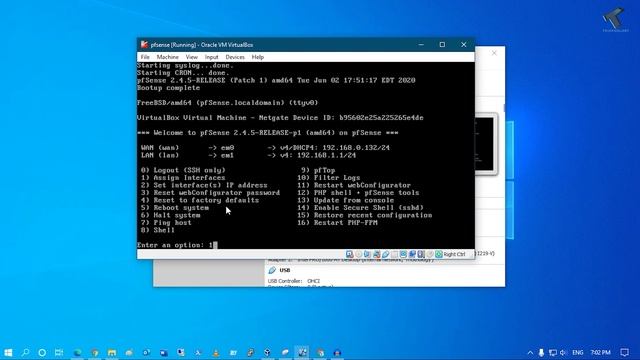Click the USB section icon in background window

coord(272,270)
